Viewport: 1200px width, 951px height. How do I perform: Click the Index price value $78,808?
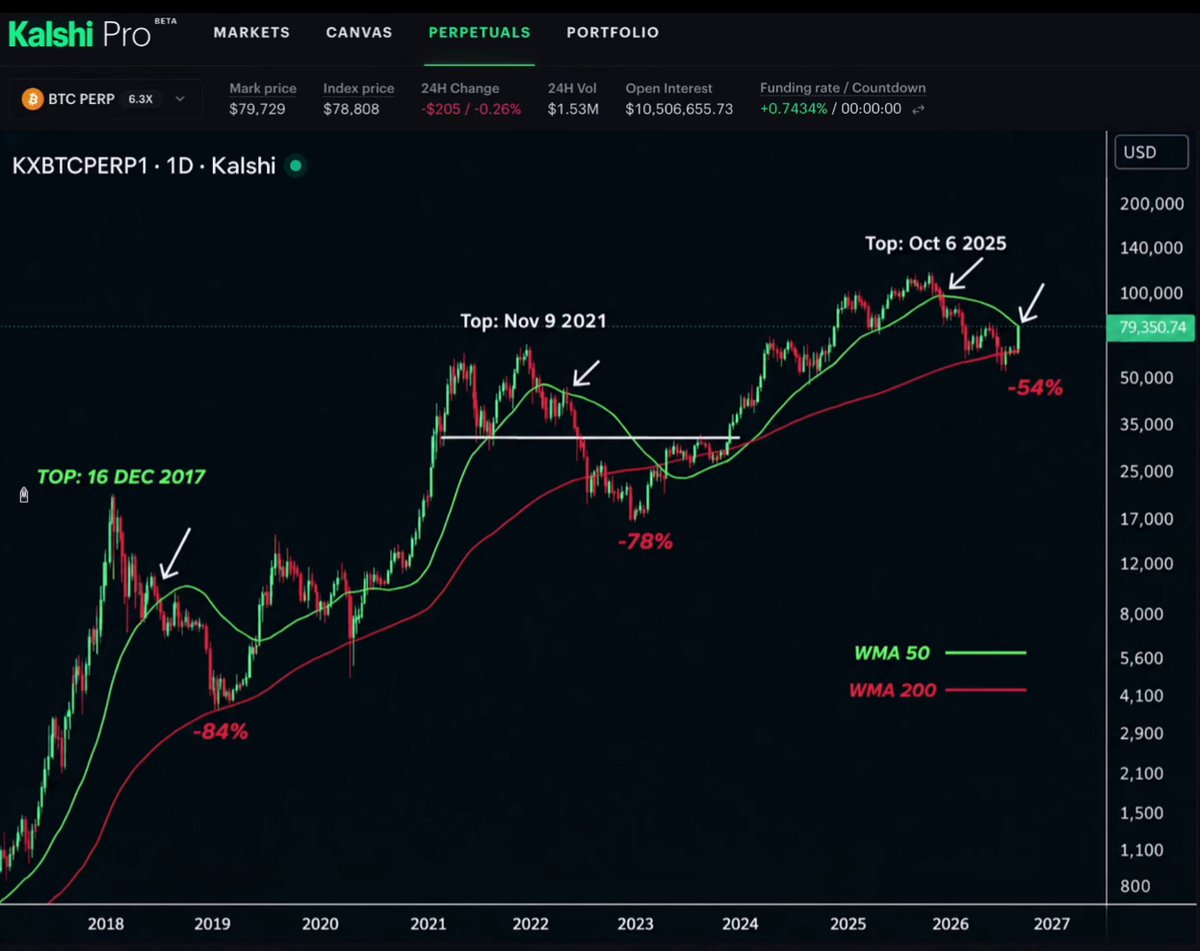(351, 109)
